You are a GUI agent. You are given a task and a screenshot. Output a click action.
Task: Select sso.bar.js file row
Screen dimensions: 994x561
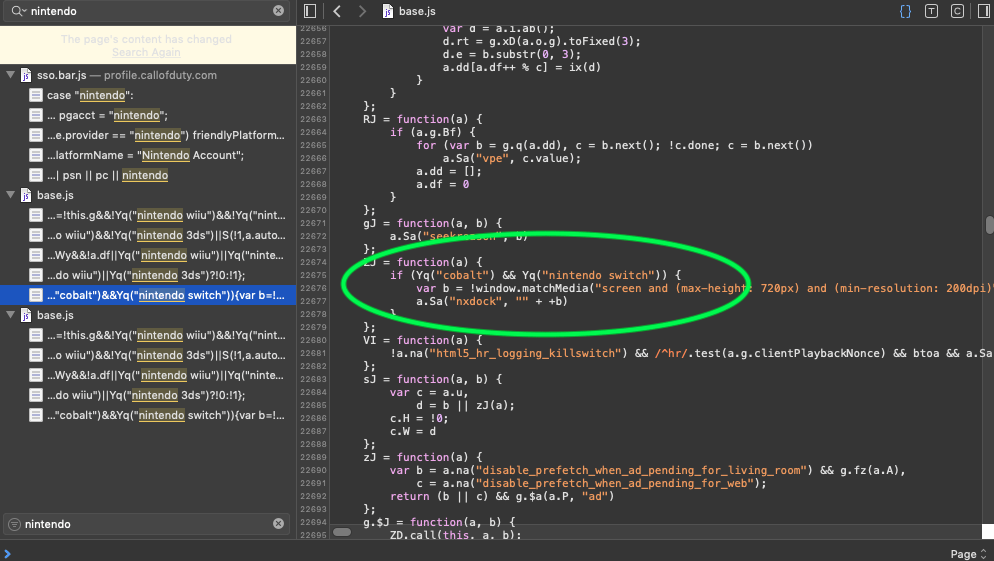click(x=148, y=75)
